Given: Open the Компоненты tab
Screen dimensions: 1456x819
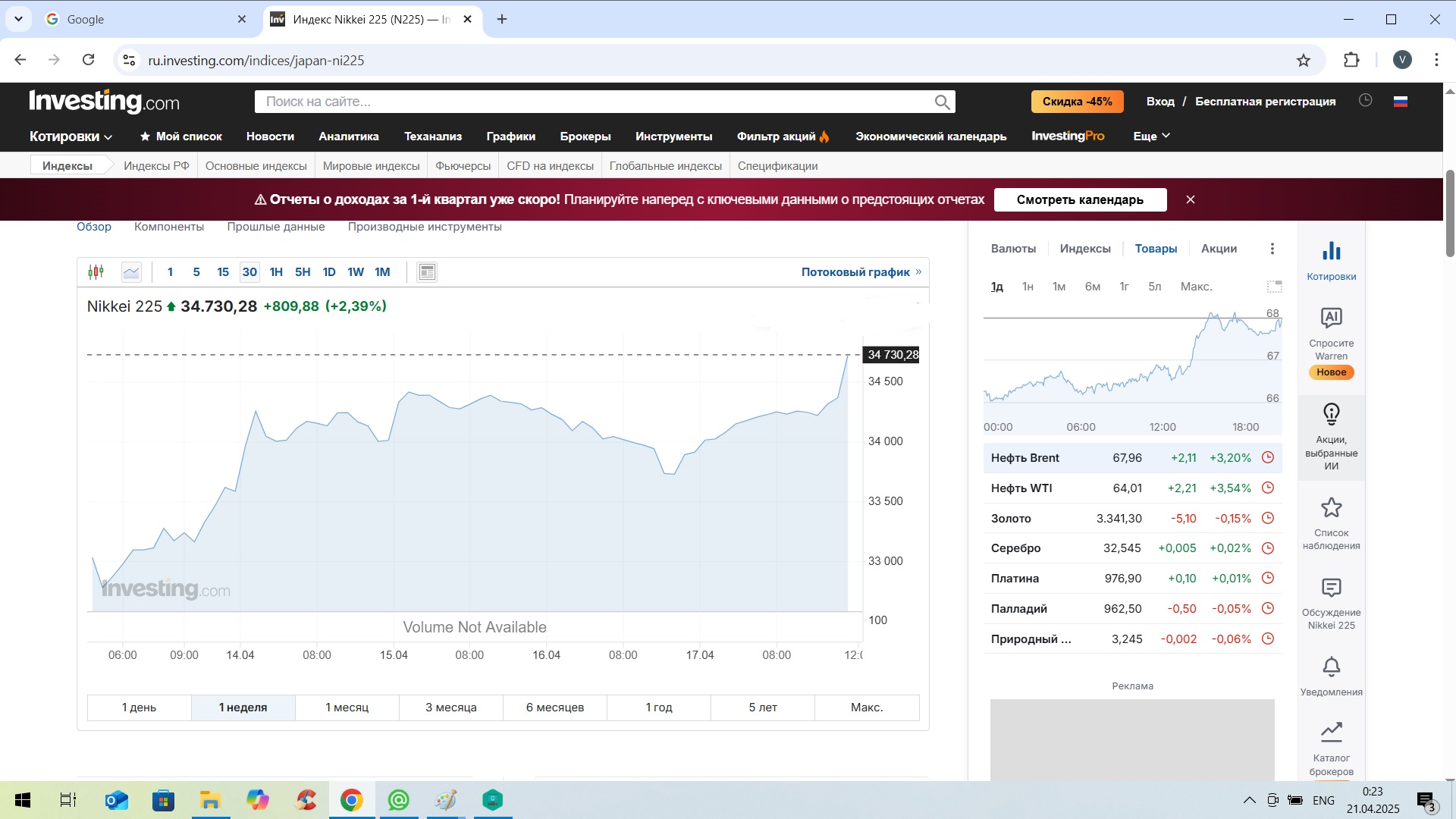Looking at the screenshot, I should 169,227.
